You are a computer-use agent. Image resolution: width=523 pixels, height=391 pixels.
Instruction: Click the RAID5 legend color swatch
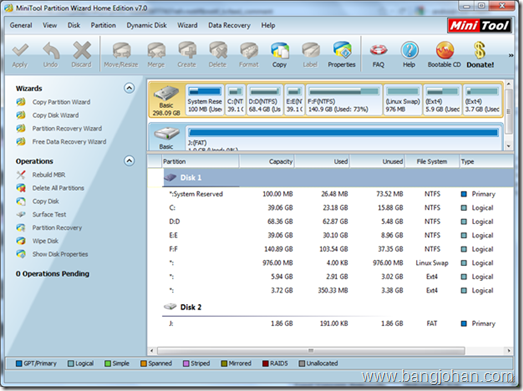point(266,364)
